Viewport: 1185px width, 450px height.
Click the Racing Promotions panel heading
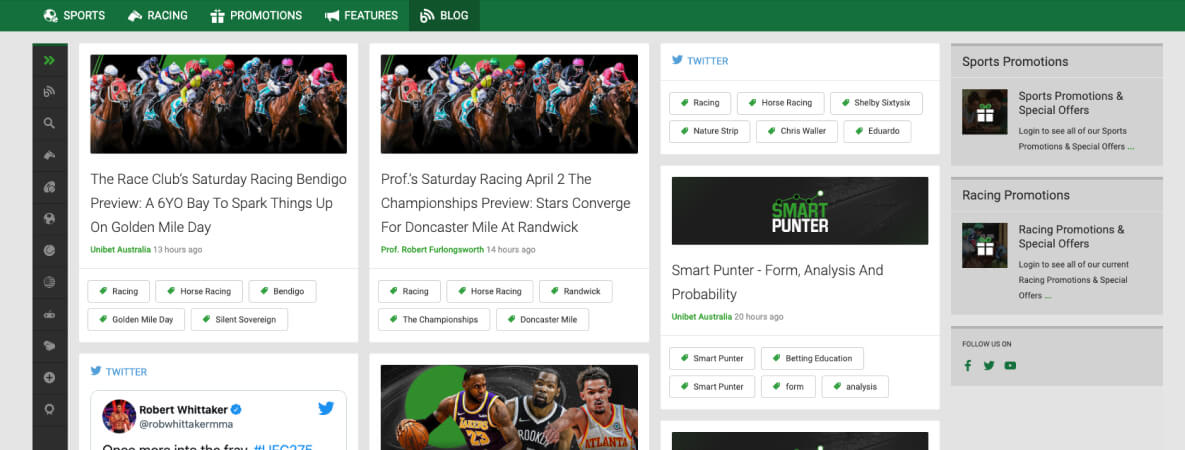1016,195
